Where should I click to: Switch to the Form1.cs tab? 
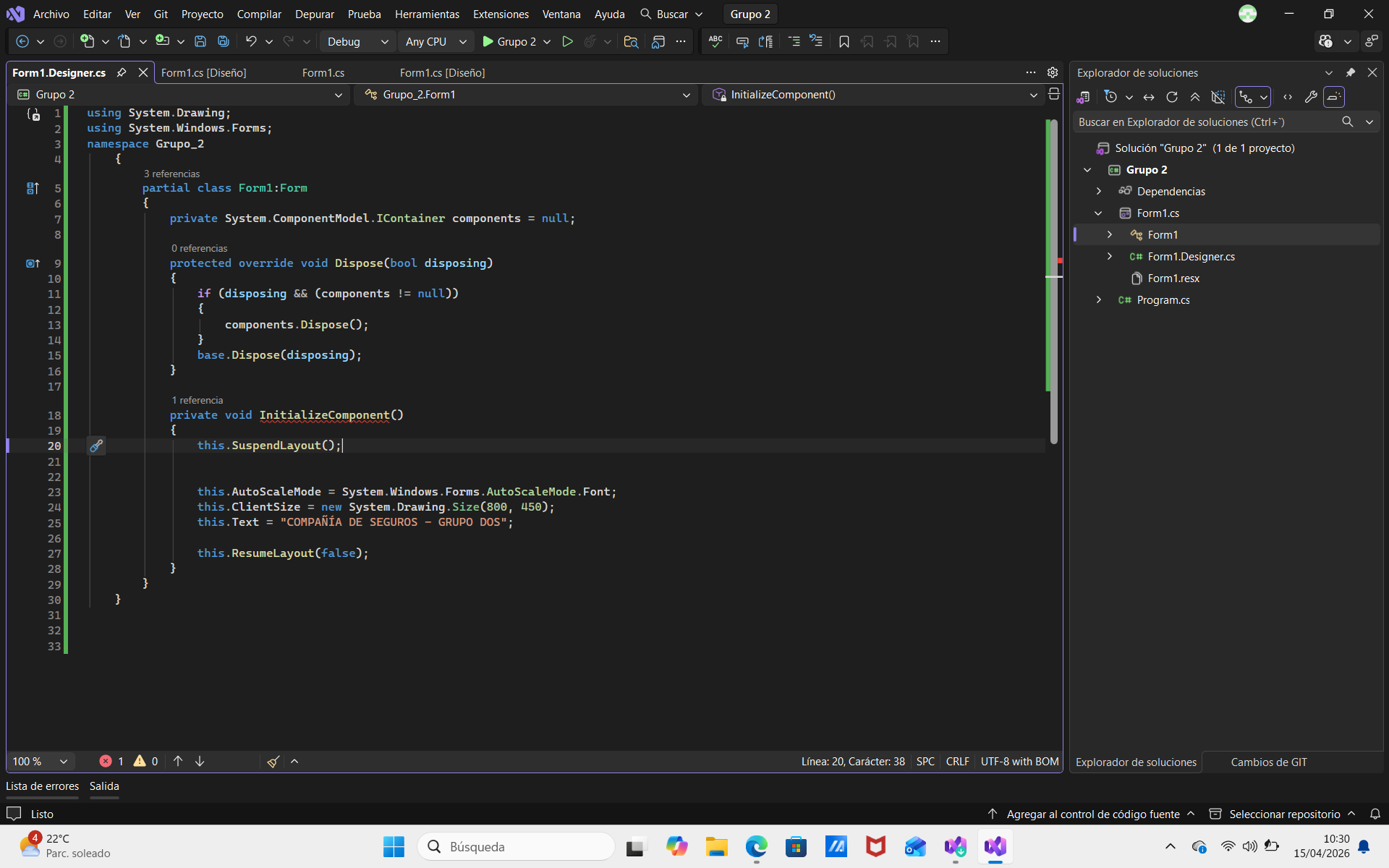pos(323,73)
